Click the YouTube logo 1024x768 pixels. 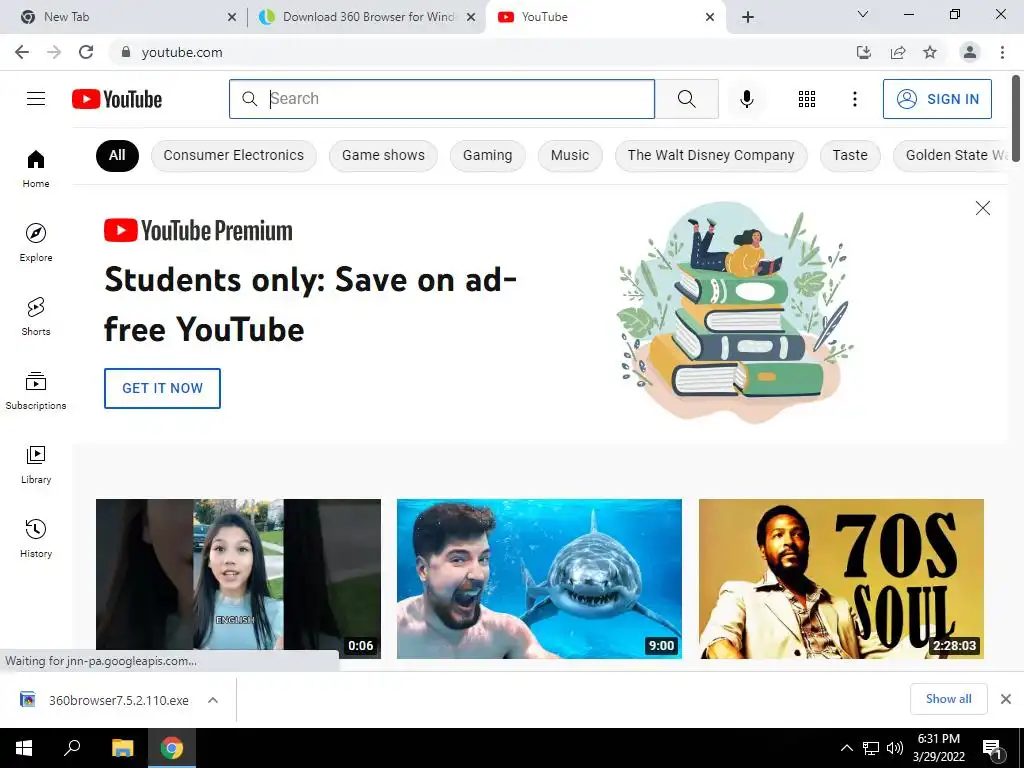pyautogui.click(x=117, y=99)
